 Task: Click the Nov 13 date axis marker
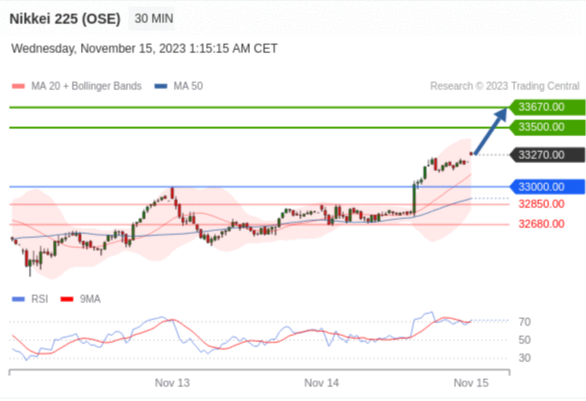[x=172, y=383]
